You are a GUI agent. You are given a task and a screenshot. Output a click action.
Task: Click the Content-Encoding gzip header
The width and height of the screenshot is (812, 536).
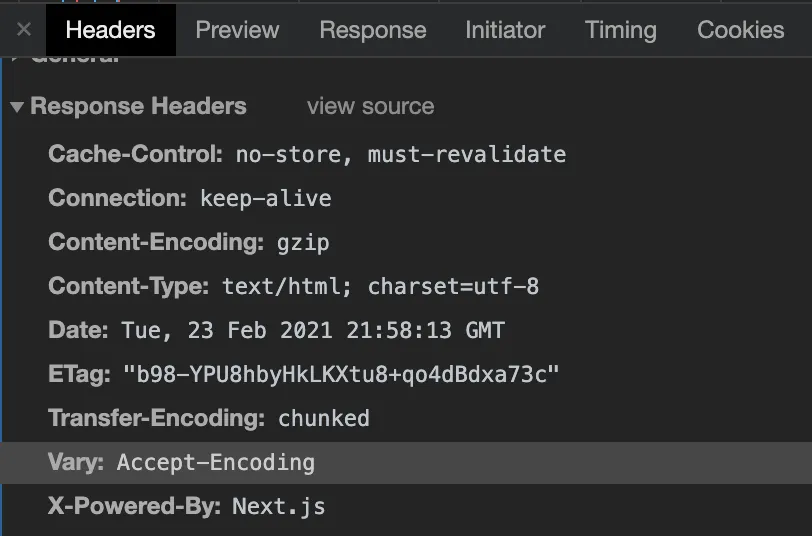189,242
